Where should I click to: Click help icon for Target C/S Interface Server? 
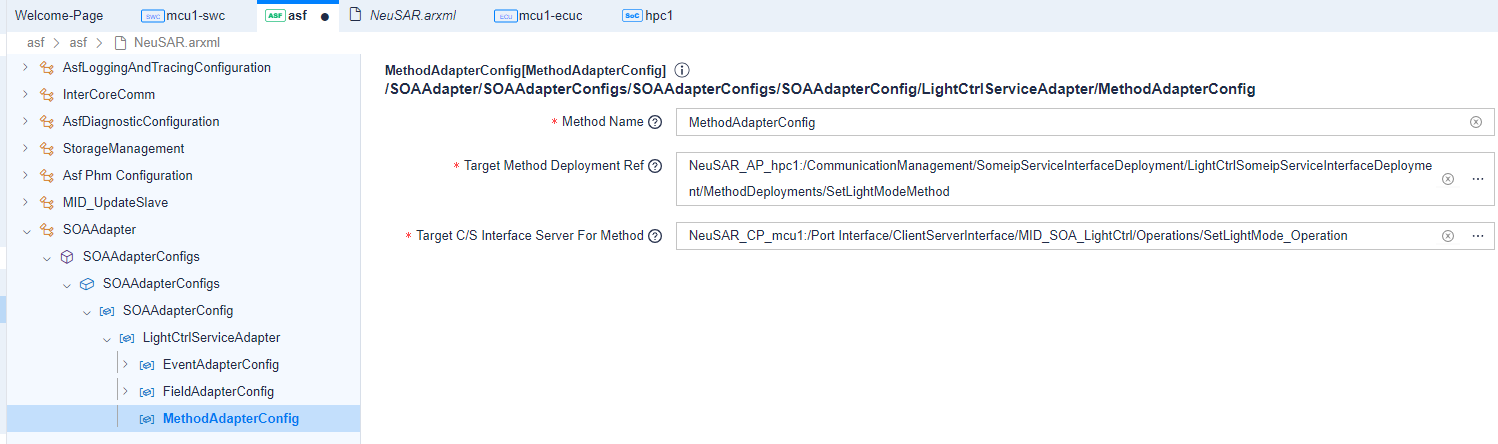[655, 236]
